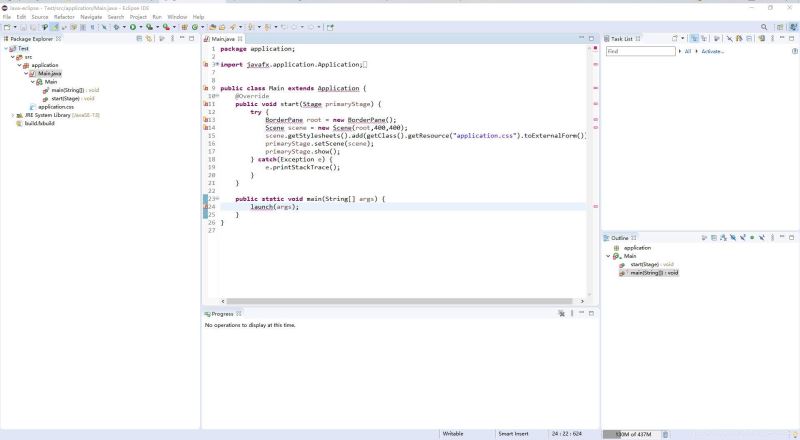Click the green Run button in toolbar
This screenshot has width=800, height=440.
[x=132, y=27]
